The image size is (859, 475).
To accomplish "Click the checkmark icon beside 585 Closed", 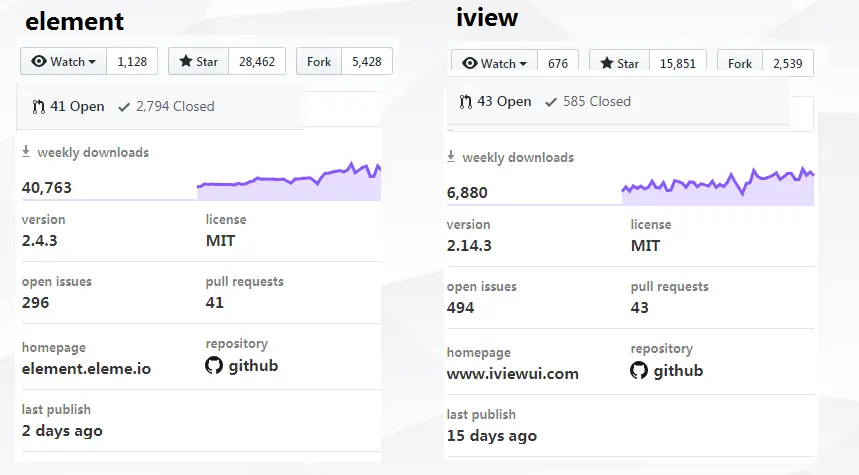I will [551, 102].
